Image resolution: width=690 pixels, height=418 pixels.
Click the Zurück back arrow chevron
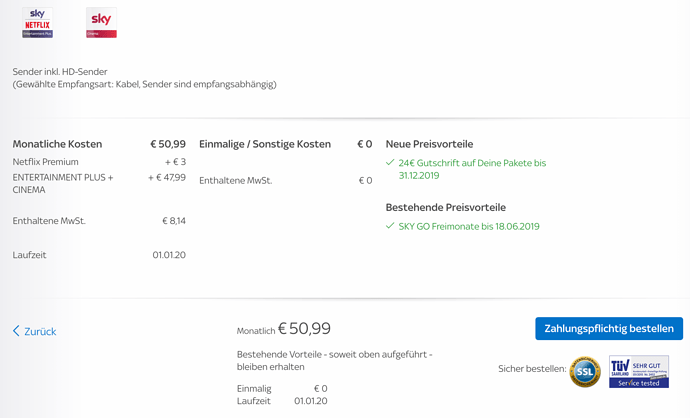point(16,331)
